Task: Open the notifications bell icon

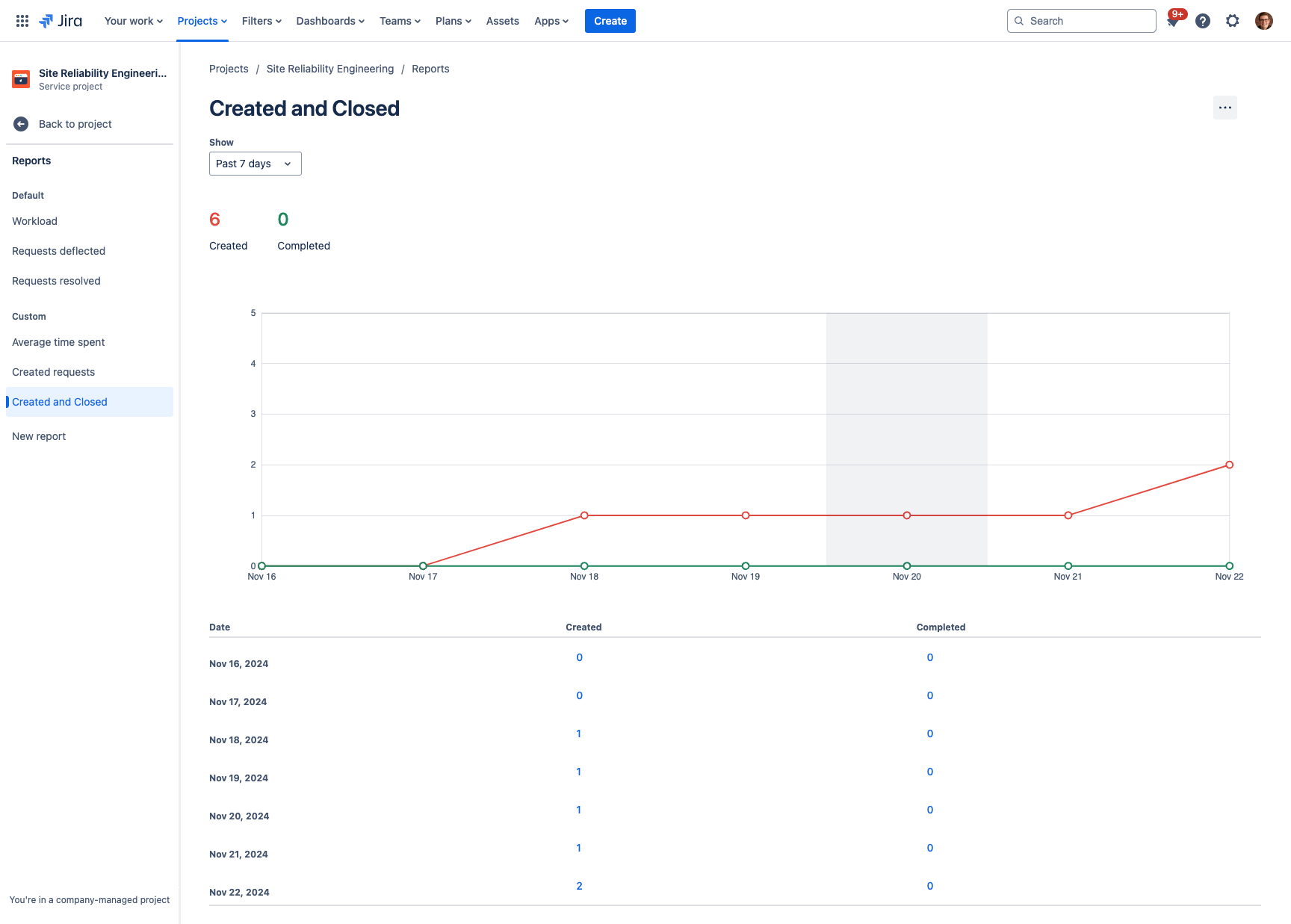Action: tap(1173, 21)
